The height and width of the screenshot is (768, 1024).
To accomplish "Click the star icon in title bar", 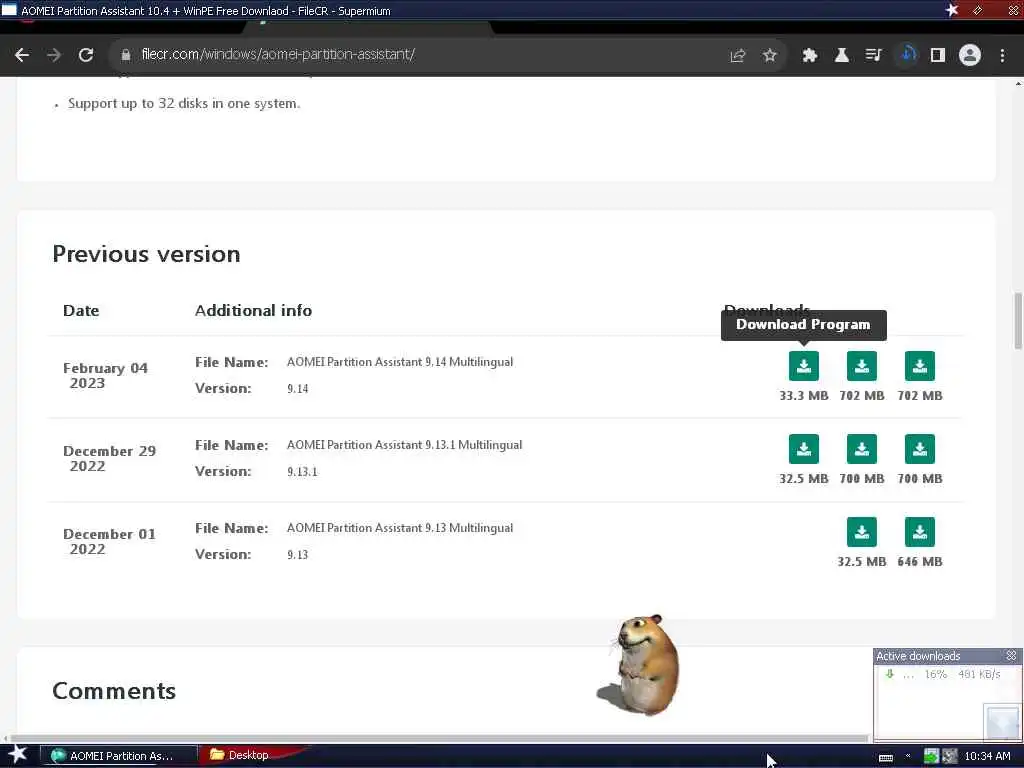I will pyautogui.click(x=952, y=10).
